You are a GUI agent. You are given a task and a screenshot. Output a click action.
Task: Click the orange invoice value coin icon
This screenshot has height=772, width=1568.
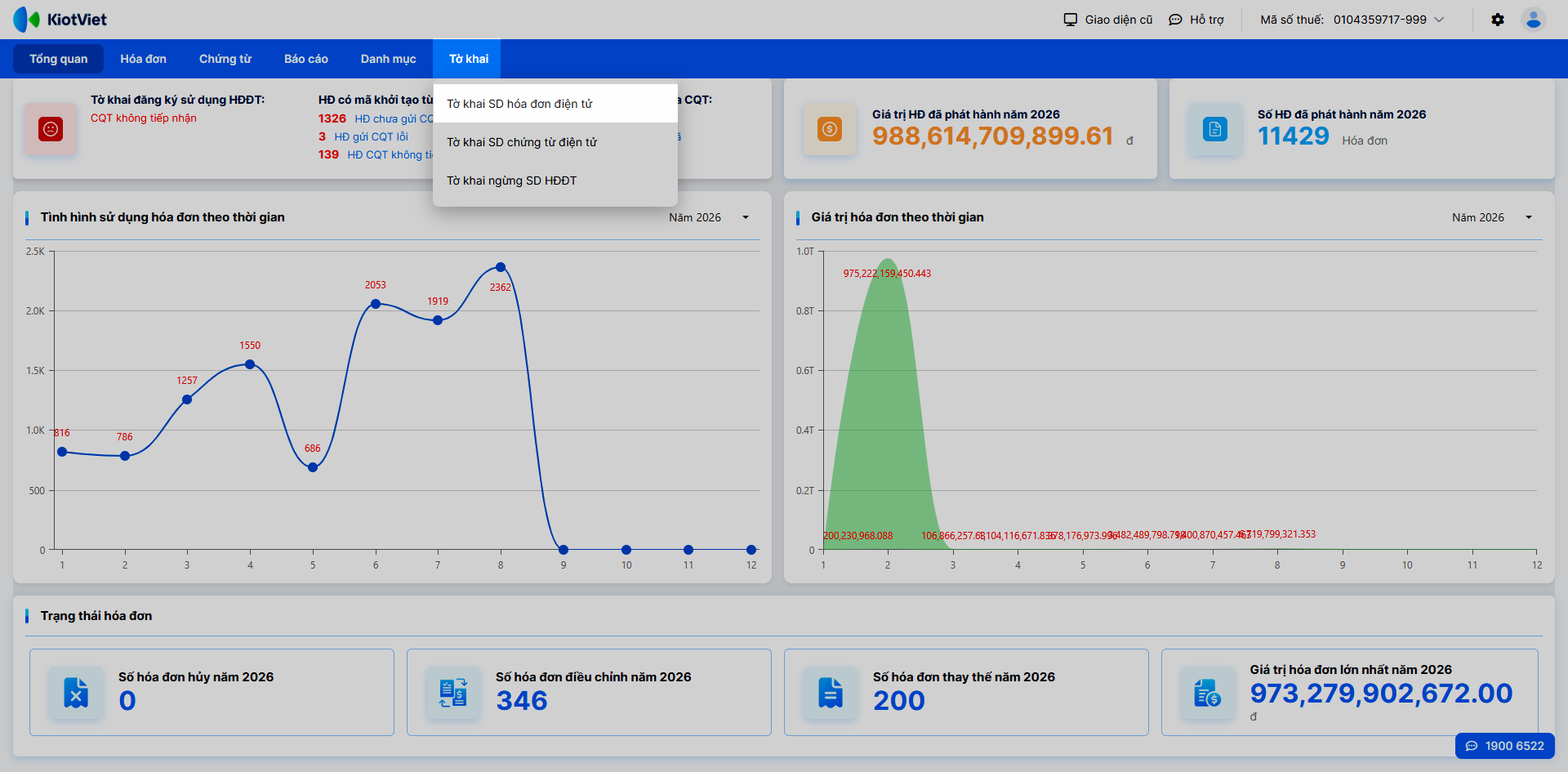[x=830, y=129]
